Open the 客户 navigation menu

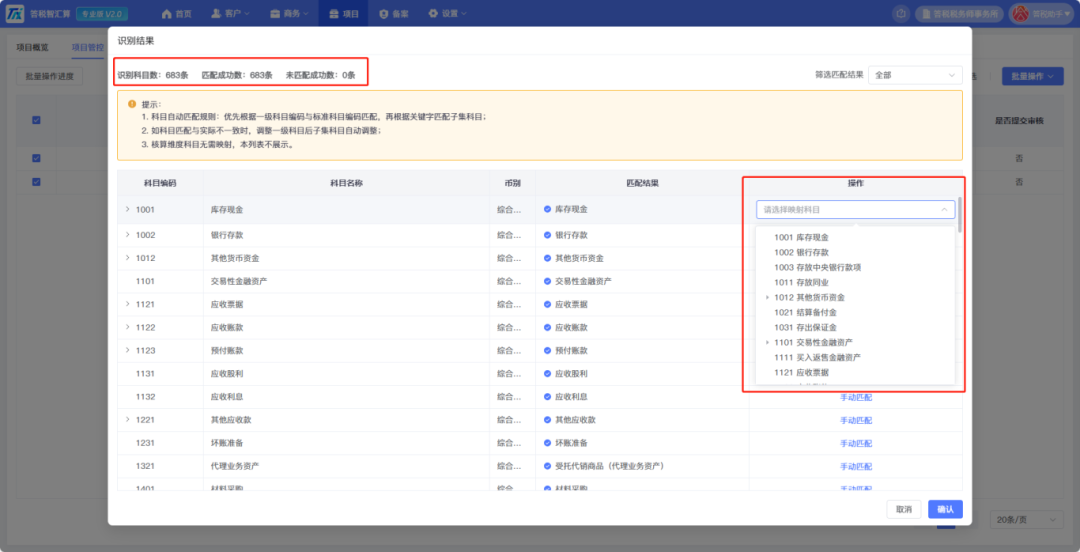click(x=230, y=13)
